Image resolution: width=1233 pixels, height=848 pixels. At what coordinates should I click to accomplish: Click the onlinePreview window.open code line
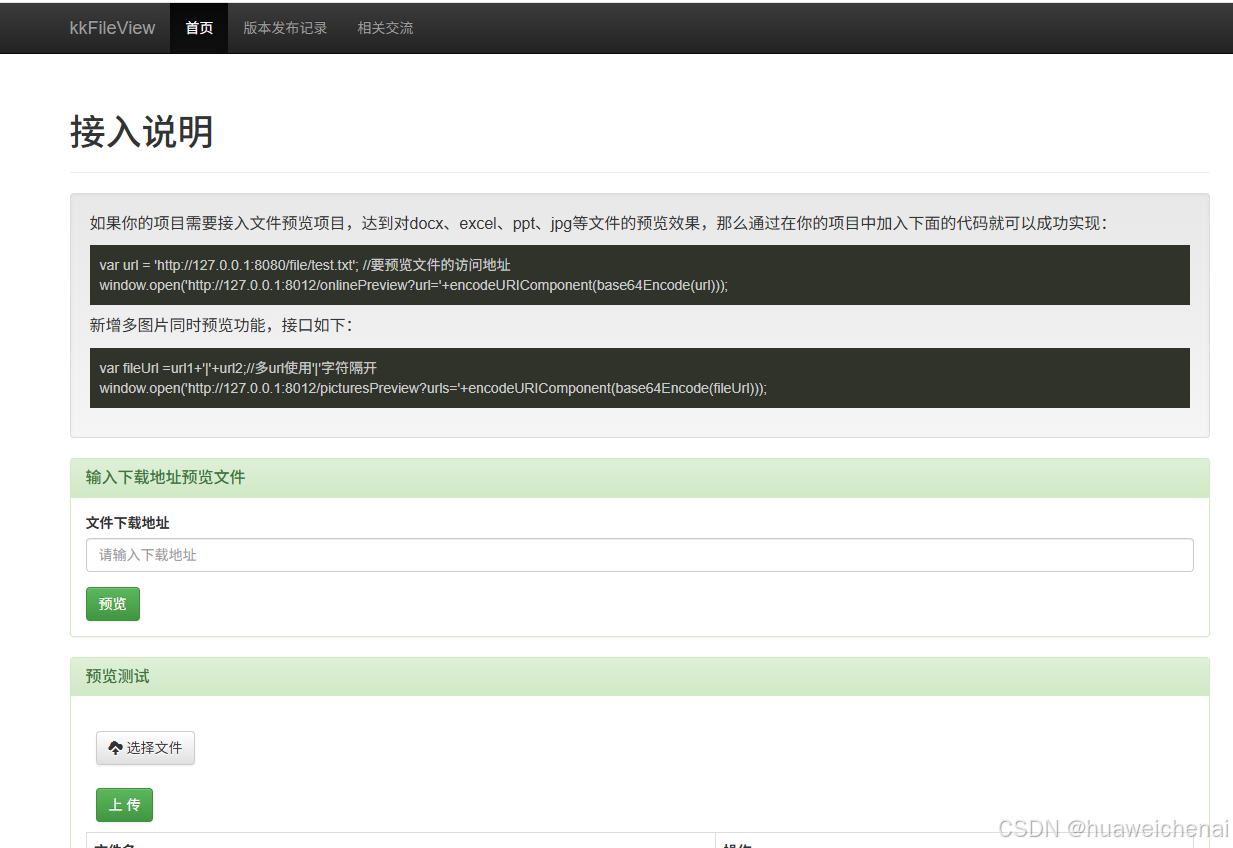tap(414, 285)
